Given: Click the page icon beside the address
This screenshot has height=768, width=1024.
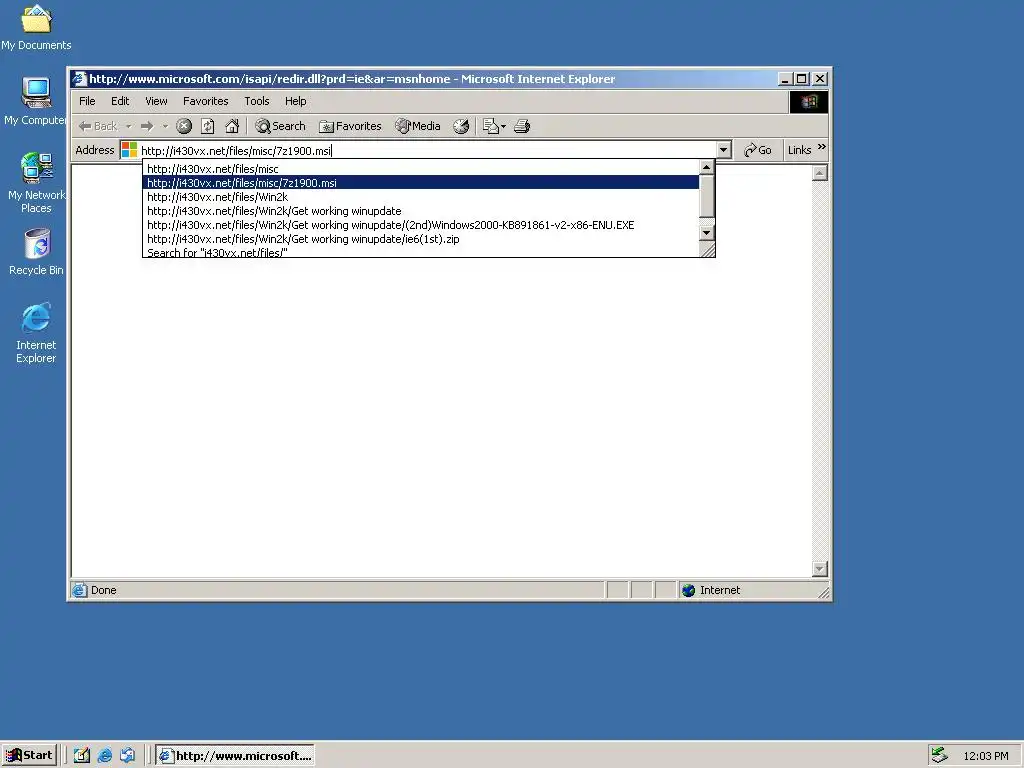Looking at the screenshot, I should 129,150.
